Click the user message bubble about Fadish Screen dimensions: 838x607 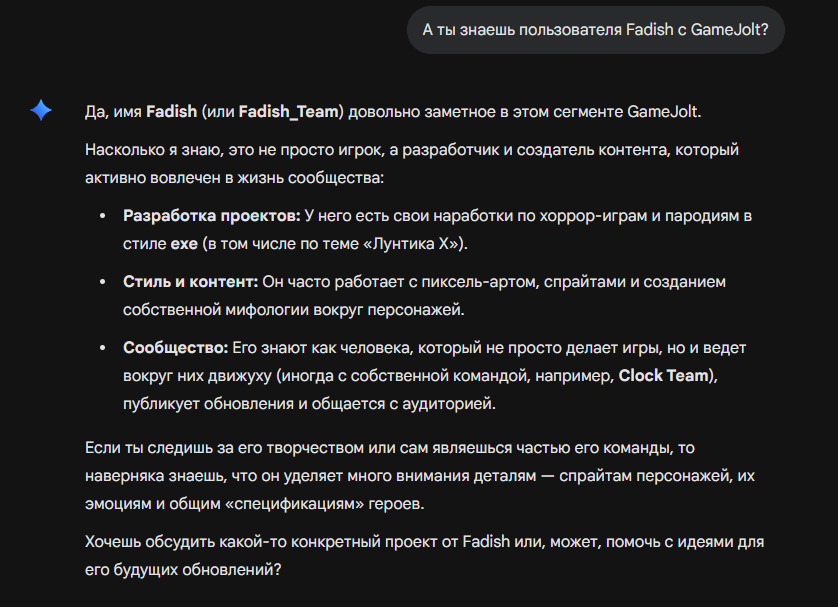[x=595, y=30]
